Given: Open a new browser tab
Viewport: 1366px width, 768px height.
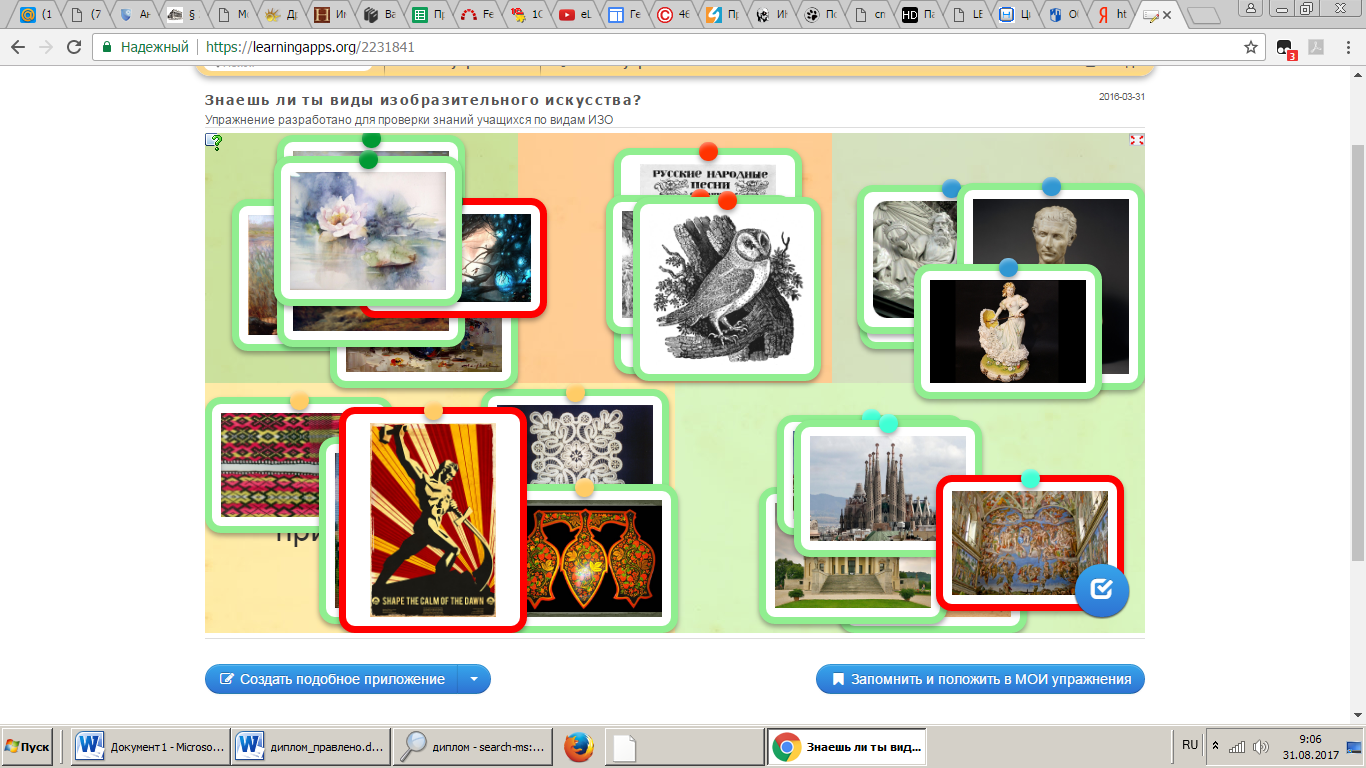Looking at the screenshot, I should coord(1204,15).
